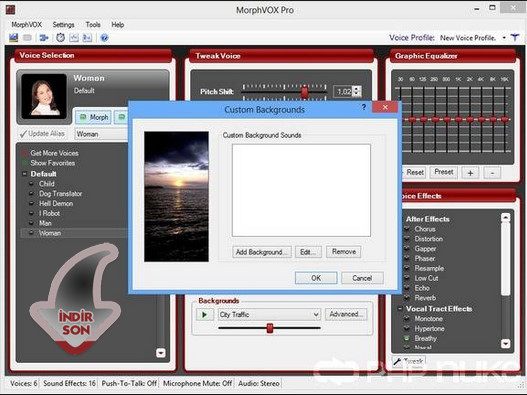Viewport: 527px width, 395px height.
Task: Click the background volume slider handle
Action: (270, 328)
